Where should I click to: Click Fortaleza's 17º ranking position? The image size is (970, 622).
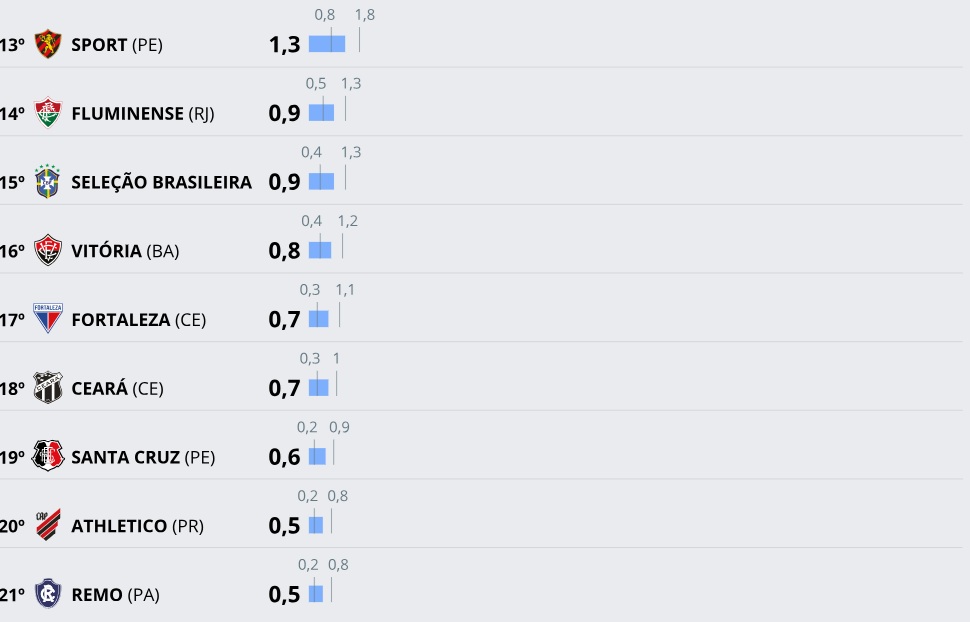[12, 319]
